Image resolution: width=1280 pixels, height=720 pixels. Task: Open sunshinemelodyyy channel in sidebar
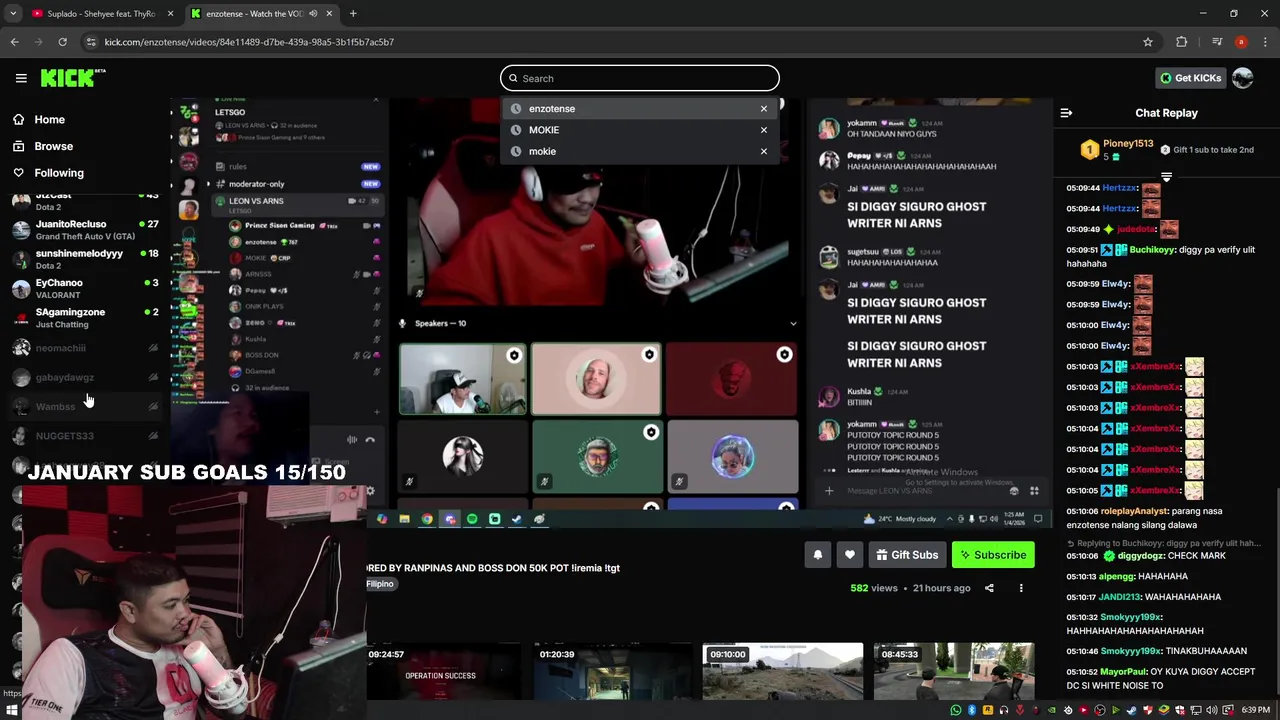click(x=85, y=259)
